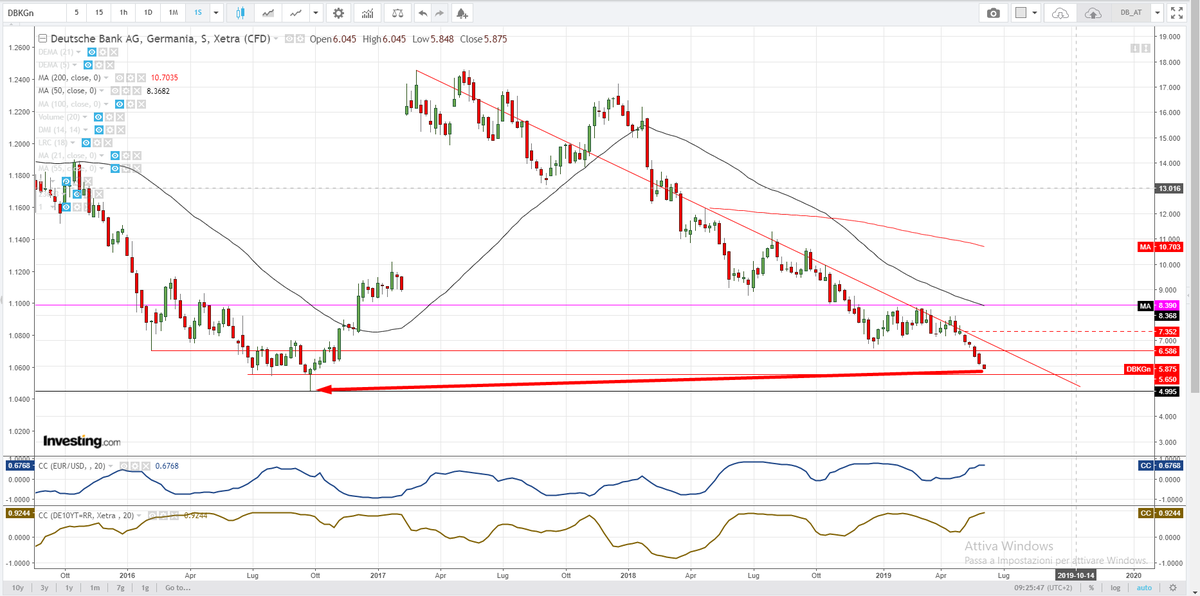Open settings gear for DEMA (21)
This screenshot has width=1200, height=596.
(x=102, y=52)
